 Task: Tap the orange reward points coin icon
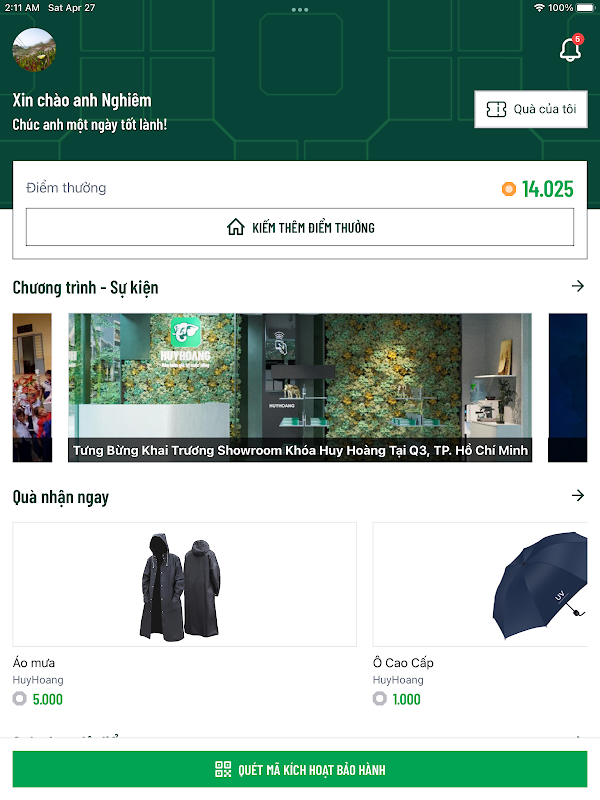pos(509,189)
